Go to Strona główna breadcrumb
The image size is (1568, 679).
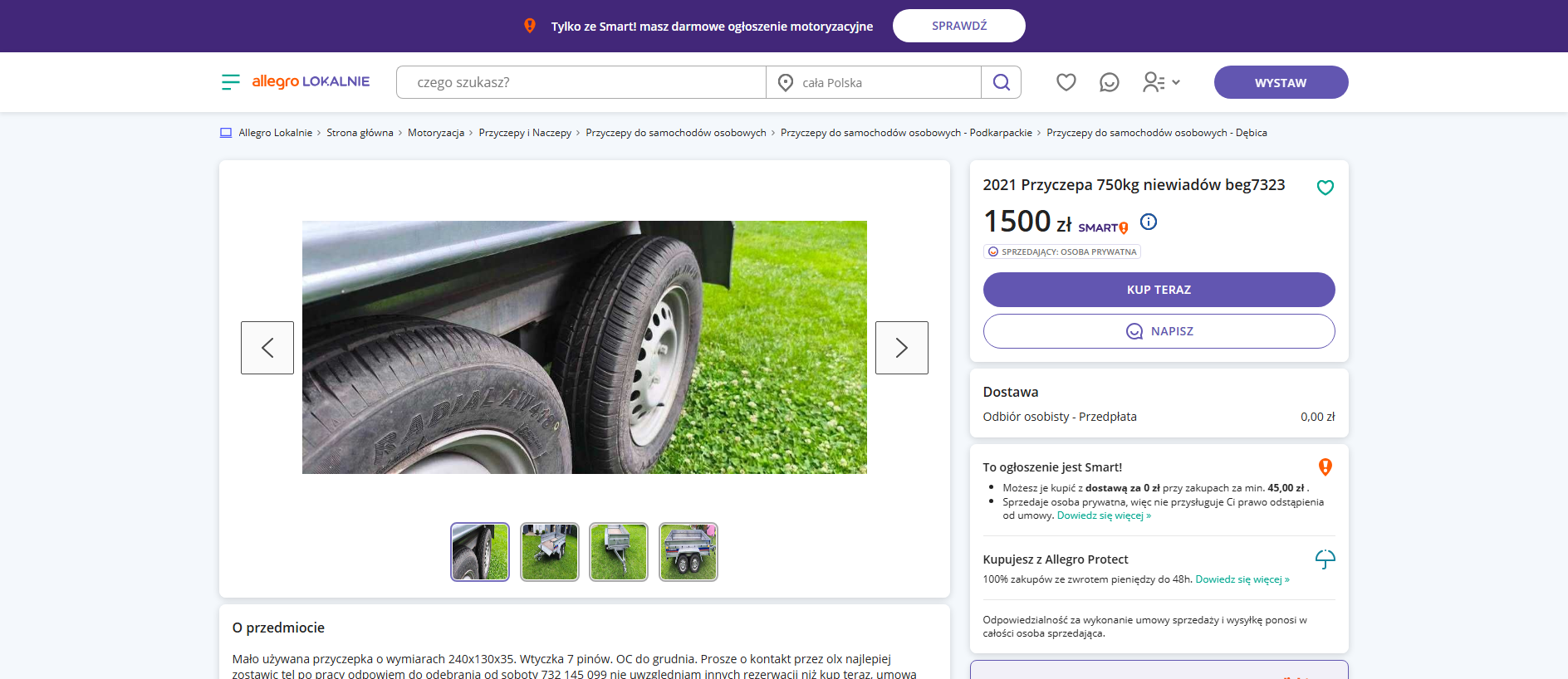[360, 133]
